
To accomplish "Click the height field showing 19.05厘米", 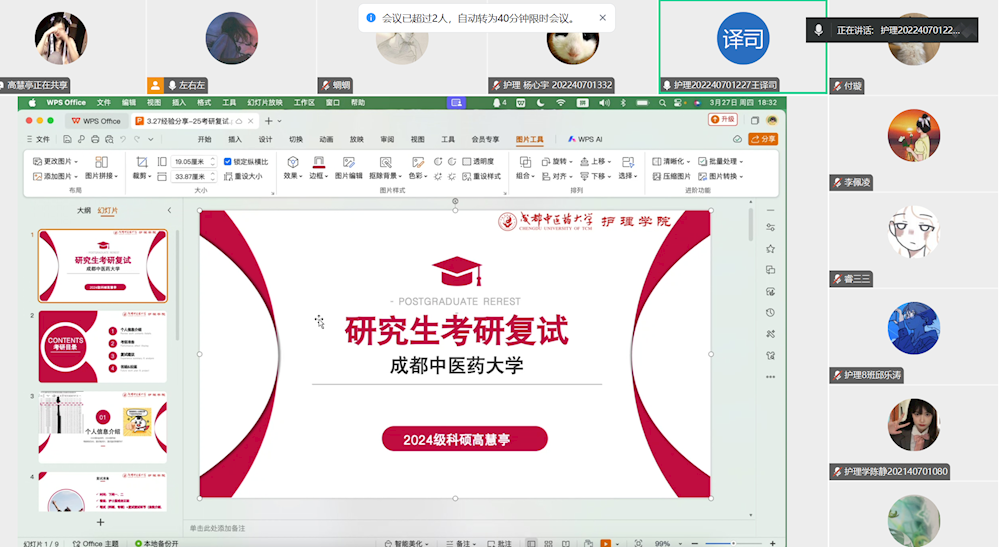I will (x=192, y=162).
